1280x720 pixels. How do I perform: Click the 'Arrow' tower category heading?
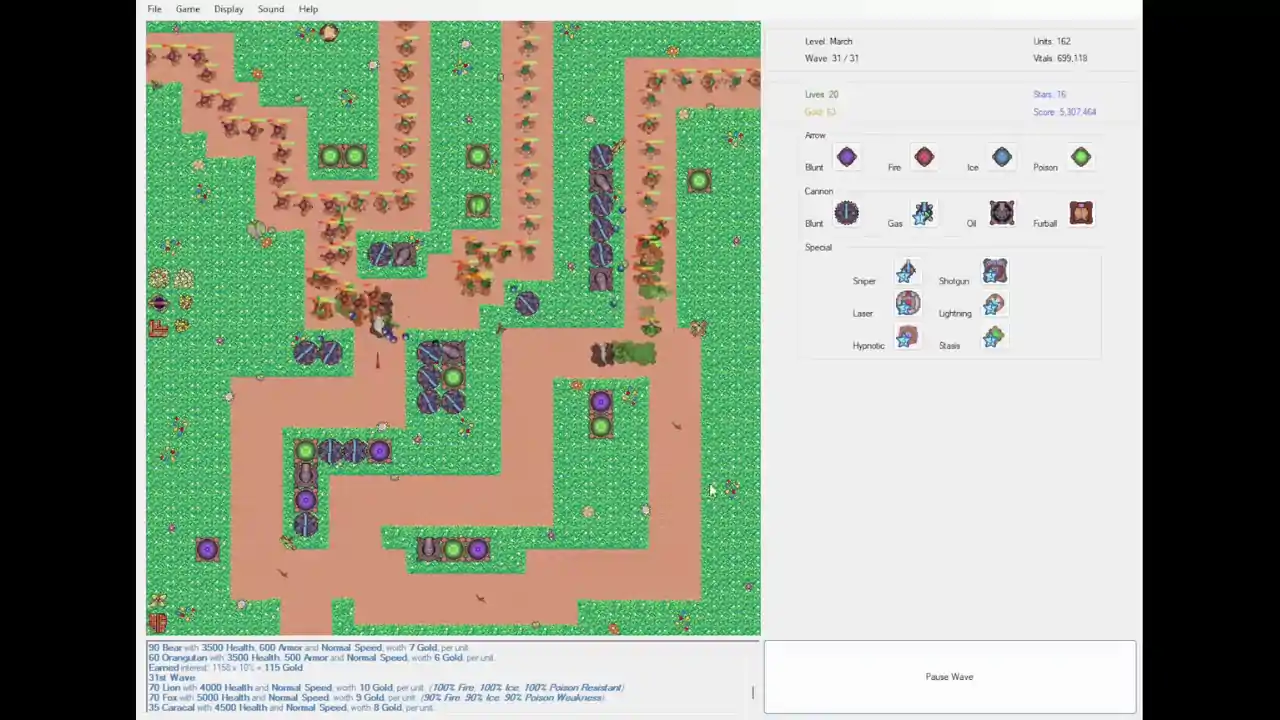click(x=815, y=135)
